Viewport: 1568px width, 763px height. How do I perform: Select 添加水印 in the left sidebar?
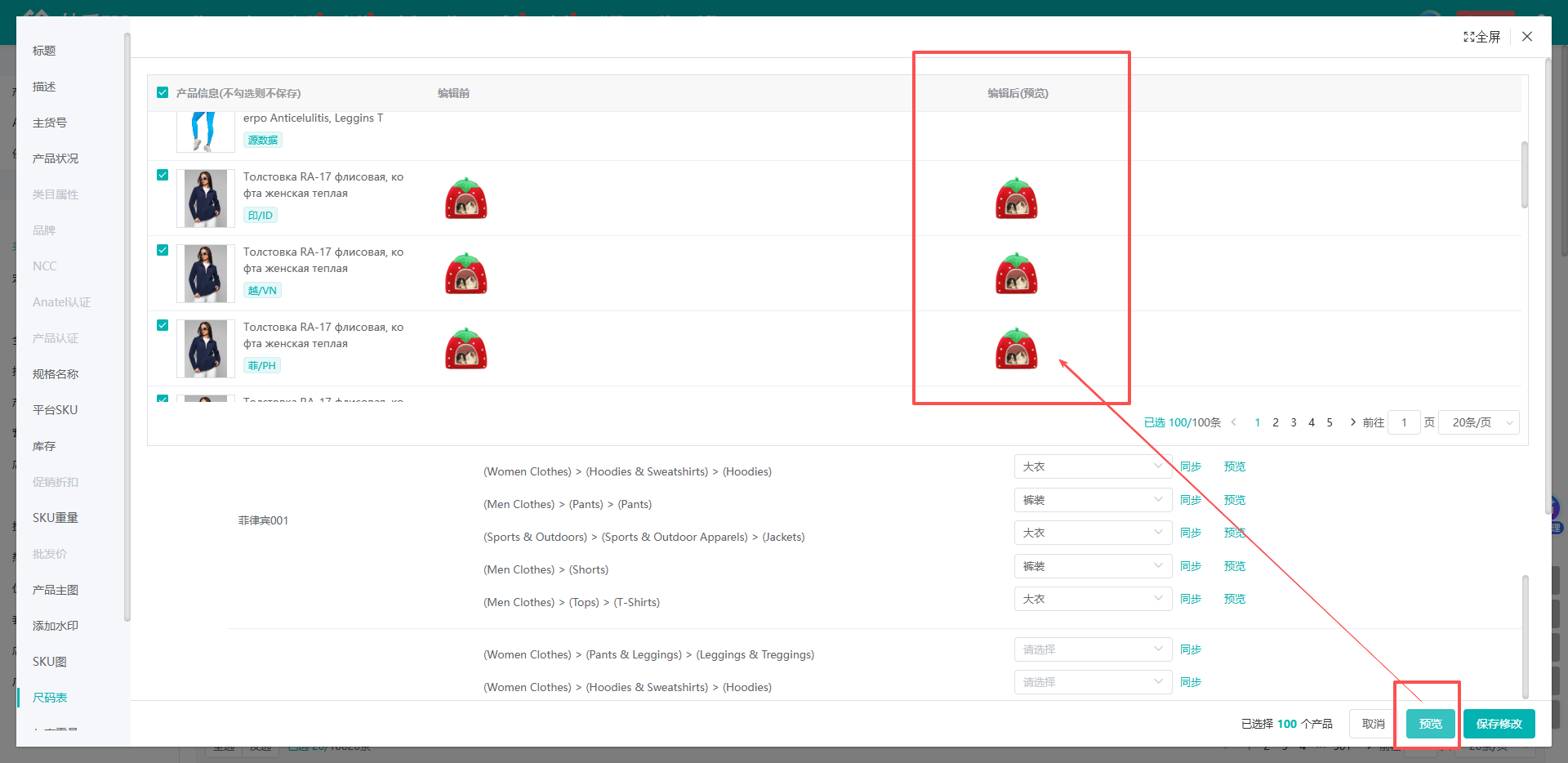pos(56,626)
